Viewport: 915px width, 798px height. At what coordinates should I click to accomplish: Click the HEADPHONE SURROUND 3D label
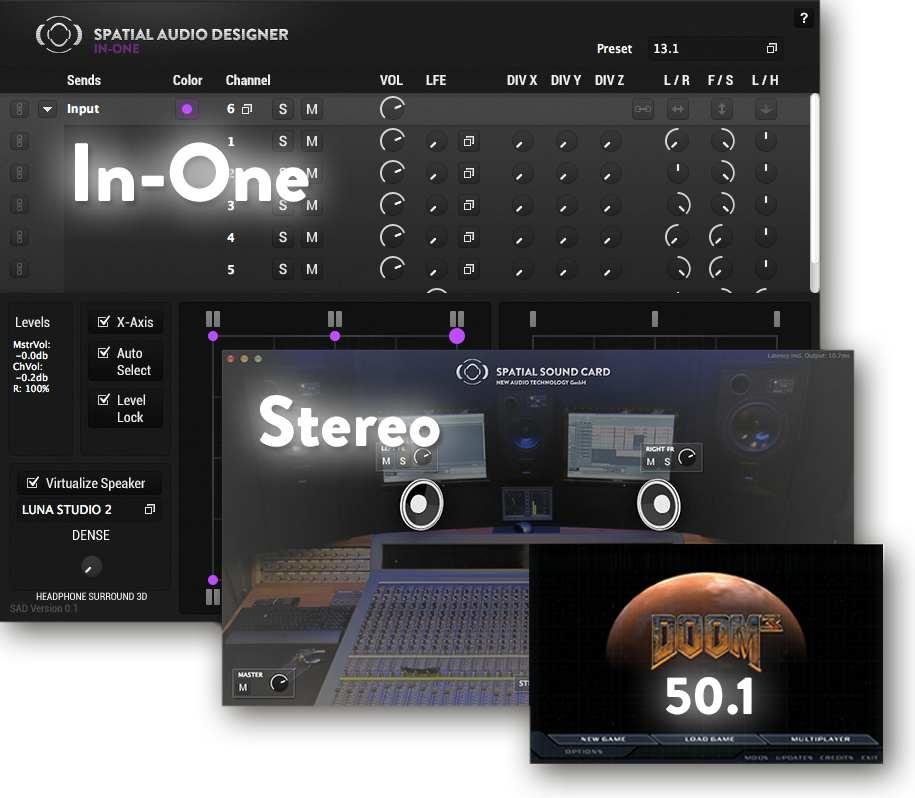pos(92,596)
